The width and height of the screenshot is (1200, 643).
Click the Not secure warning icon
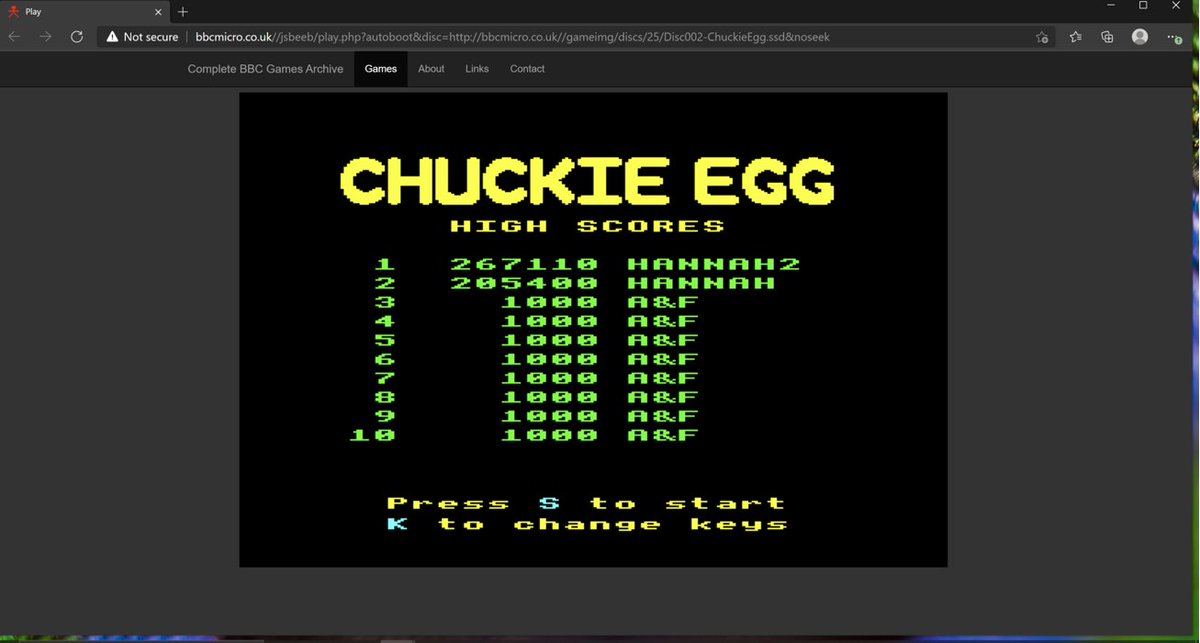tap(112, 37)
